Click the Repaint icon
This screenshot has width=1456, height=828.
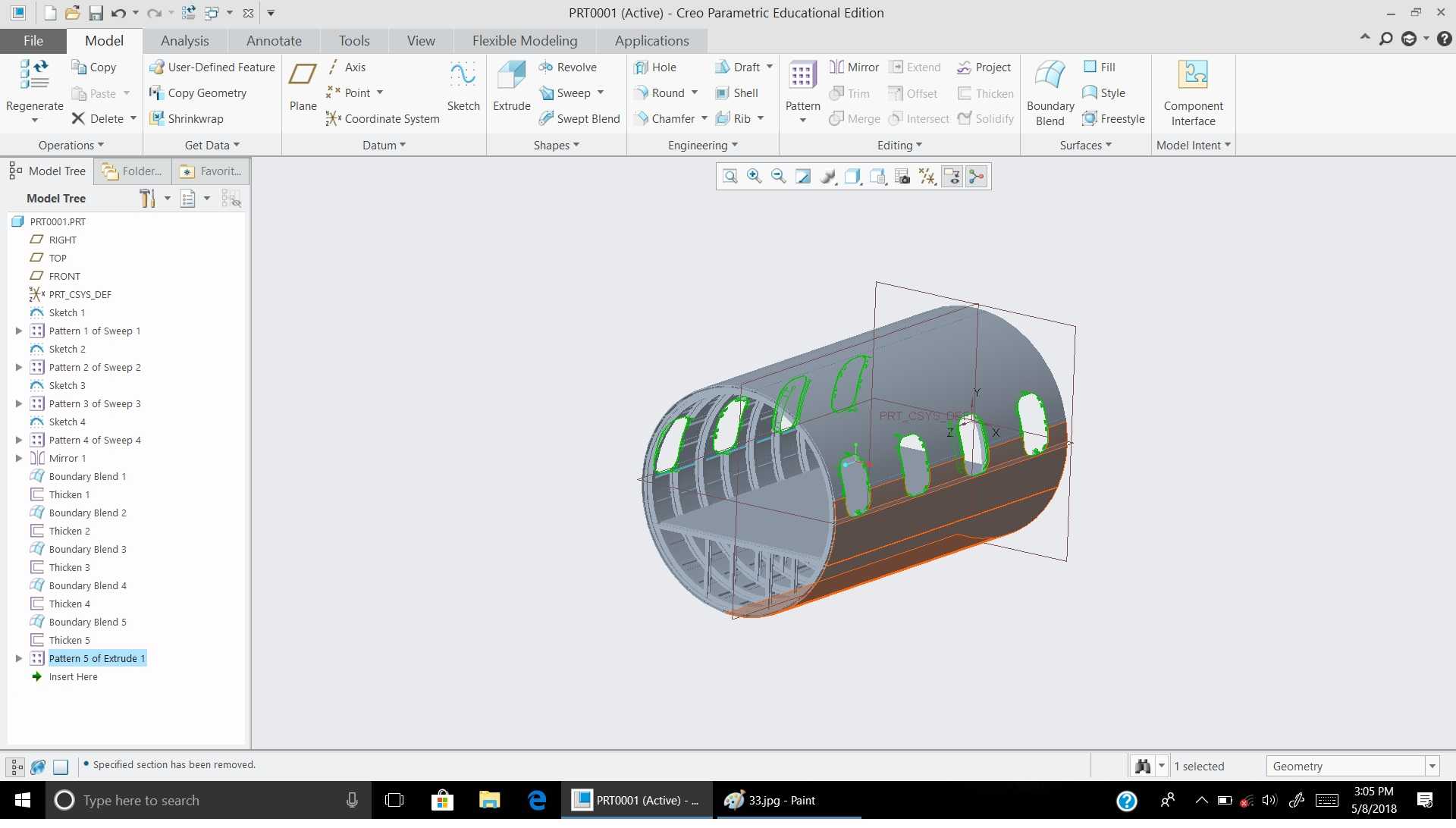pos(803,177)
